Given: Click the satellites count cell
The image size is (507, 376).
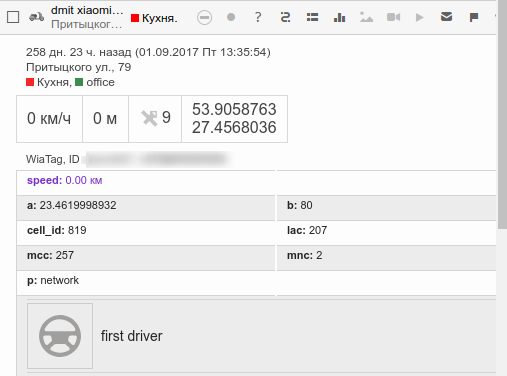Looking at the screenshot, I should coord(155,119).
